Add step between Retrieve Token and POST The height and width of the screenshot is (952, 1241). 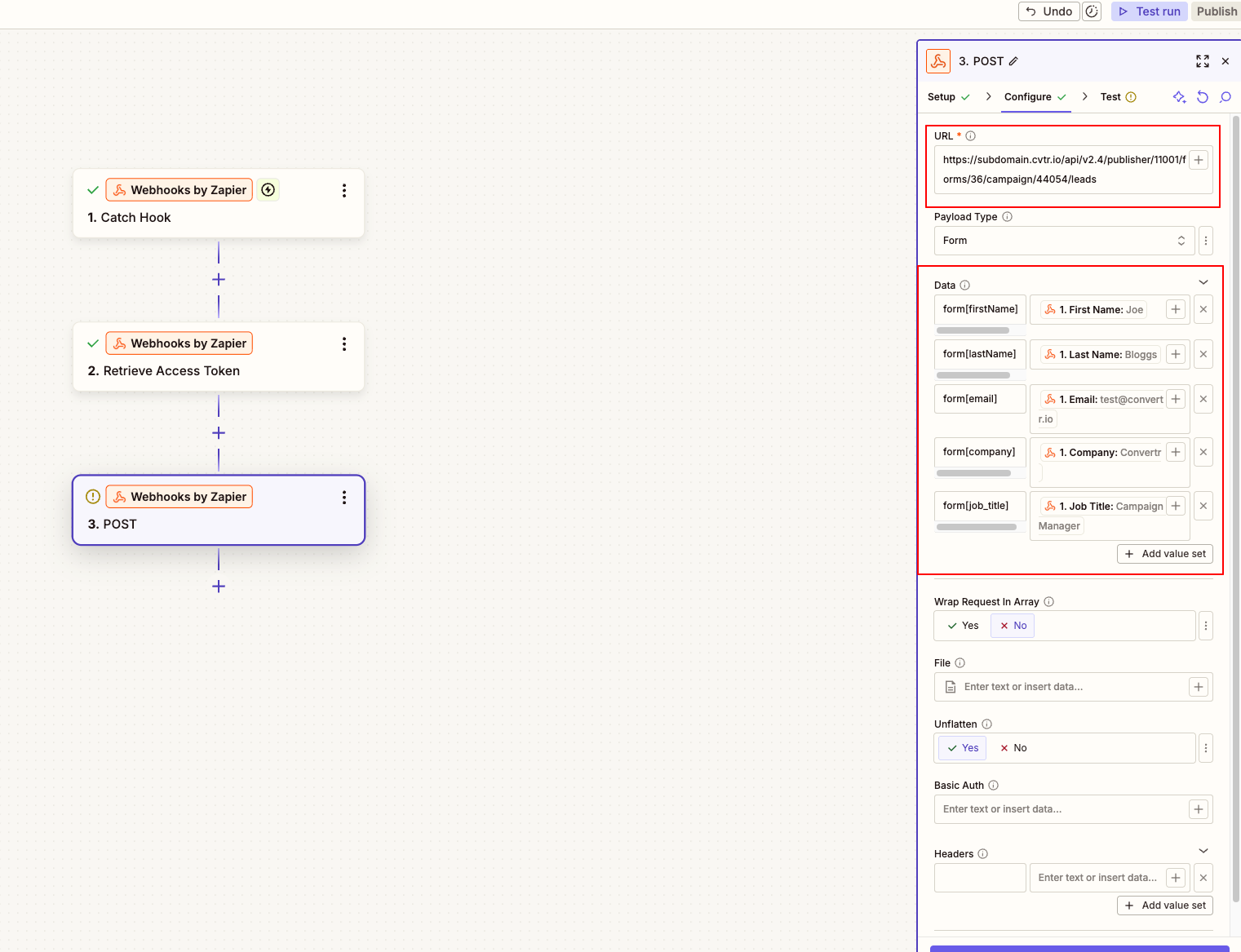click(x=219, y=433)
